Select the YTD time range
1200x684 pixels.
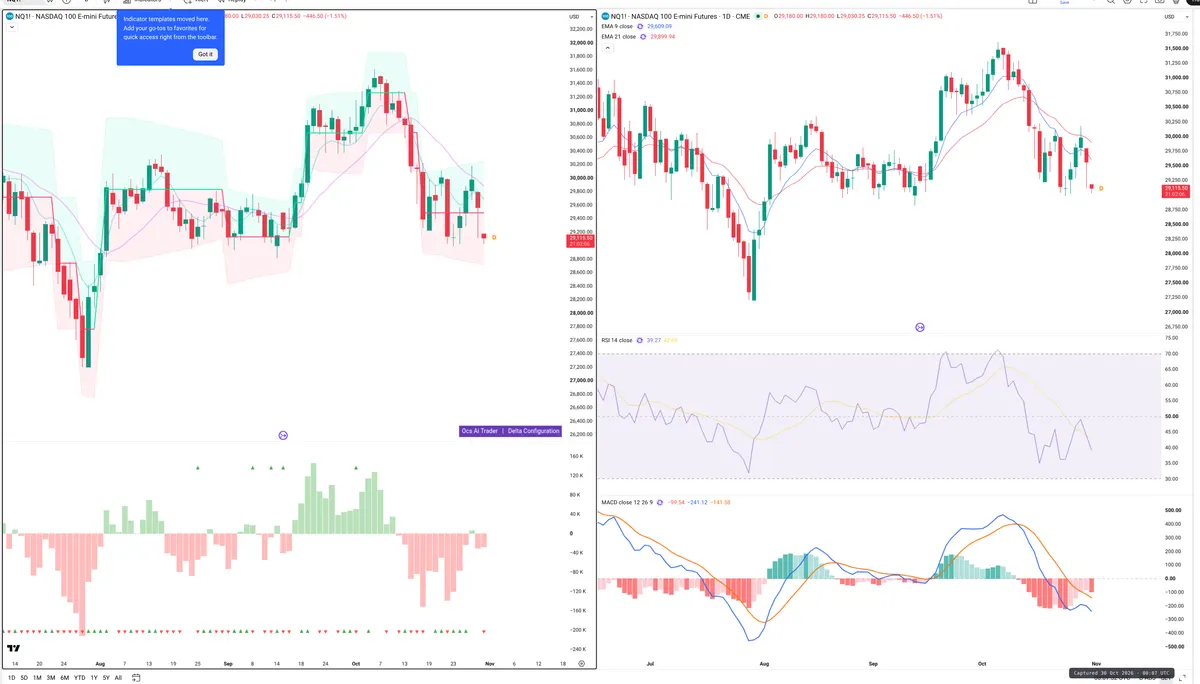point(79,677)
